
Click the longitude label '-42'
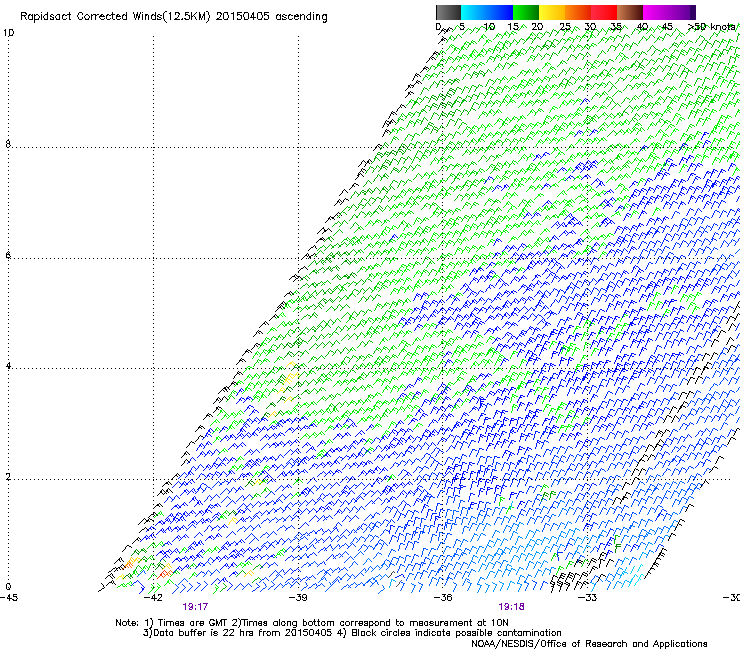coord(153,598)
